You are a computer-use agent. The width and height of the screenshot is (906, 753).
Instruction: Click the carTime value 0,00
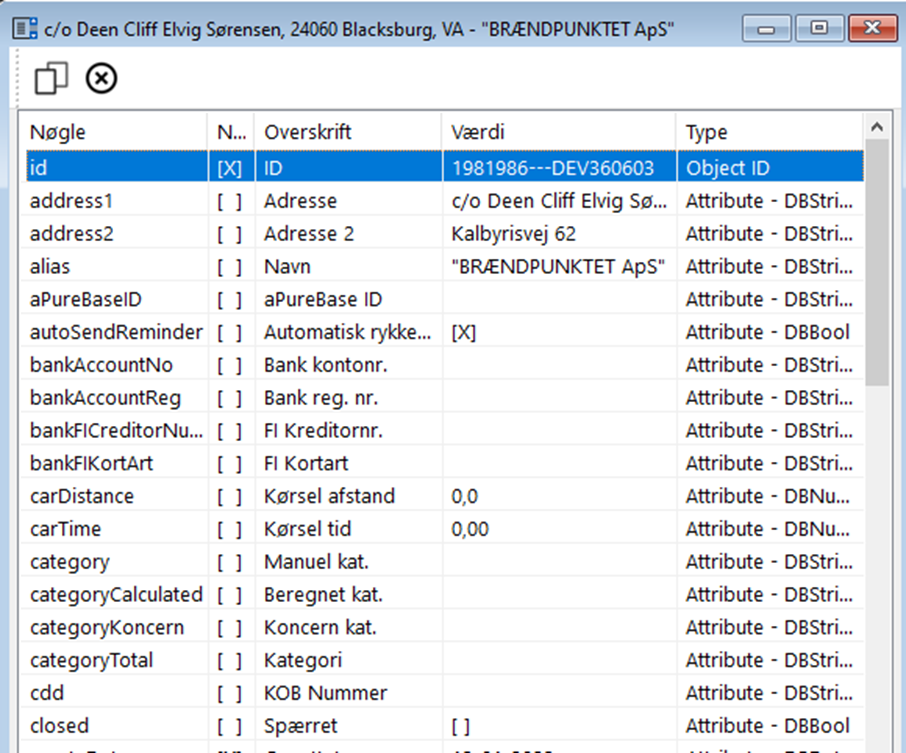pos(470,529)
